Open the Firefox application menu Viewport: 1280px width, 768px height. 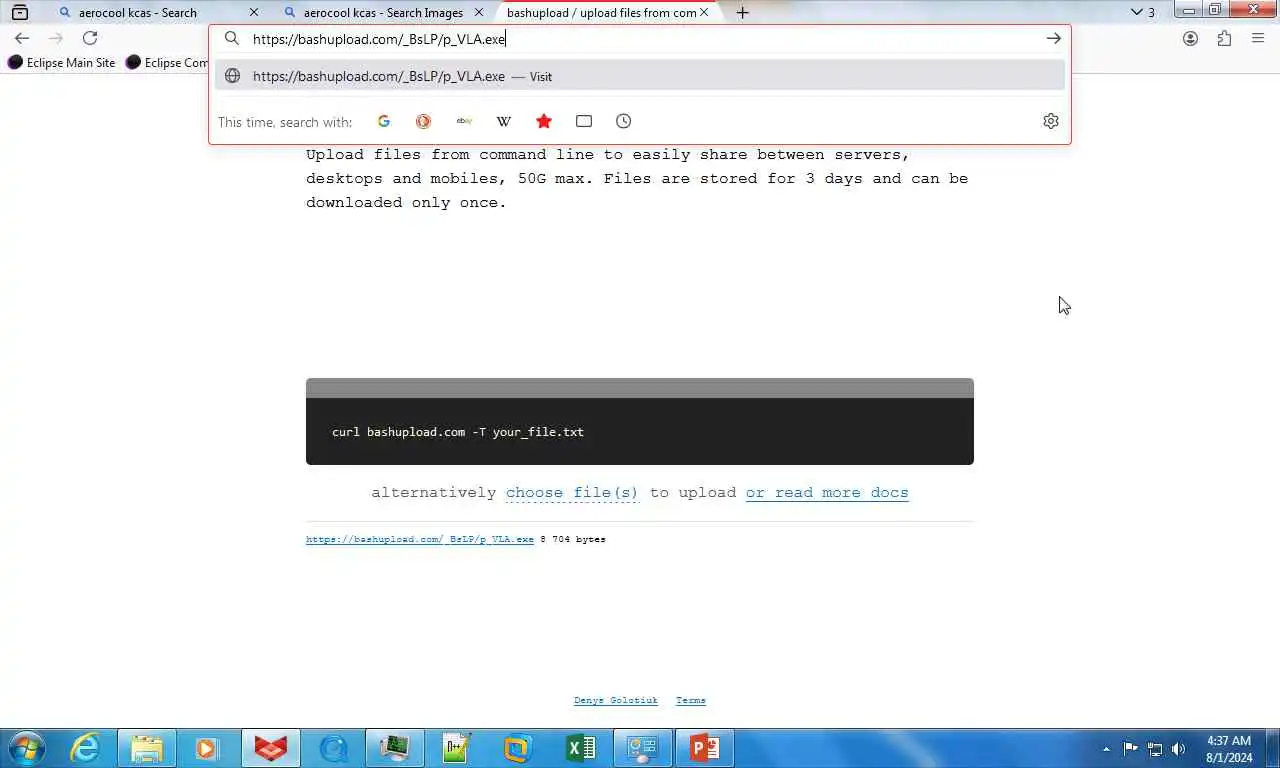coord(1258,38)
